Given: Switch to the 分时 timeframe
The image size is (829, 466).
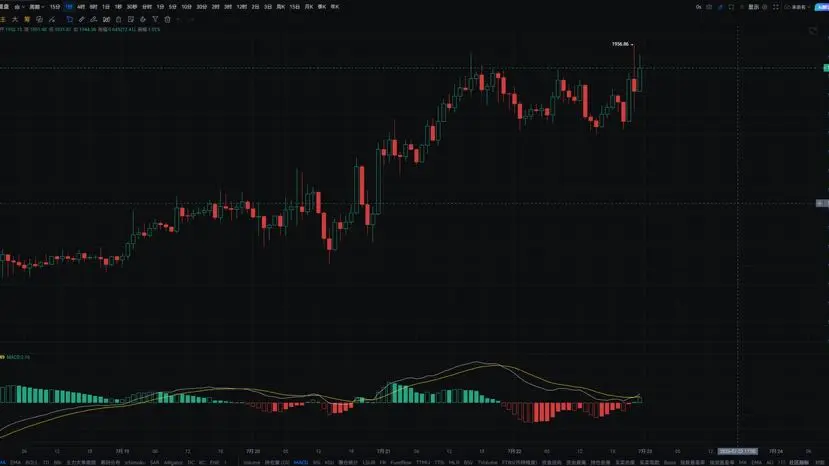Looking at the screenshot, I should click(x=147, y=7).
